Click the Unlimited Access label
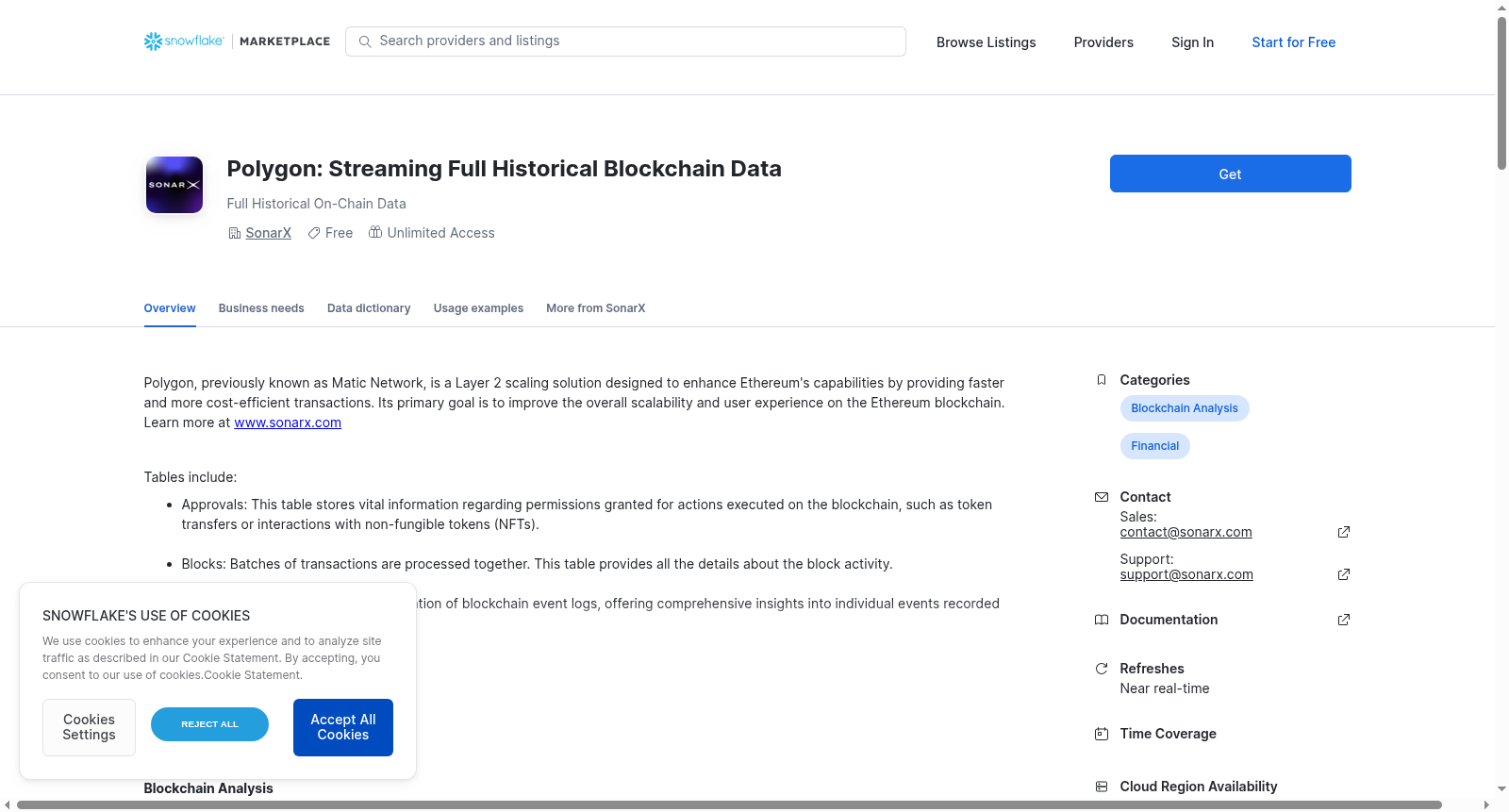Image resolution: width=1509 pixels, height=812 pixels. click(x=440, y=233)
